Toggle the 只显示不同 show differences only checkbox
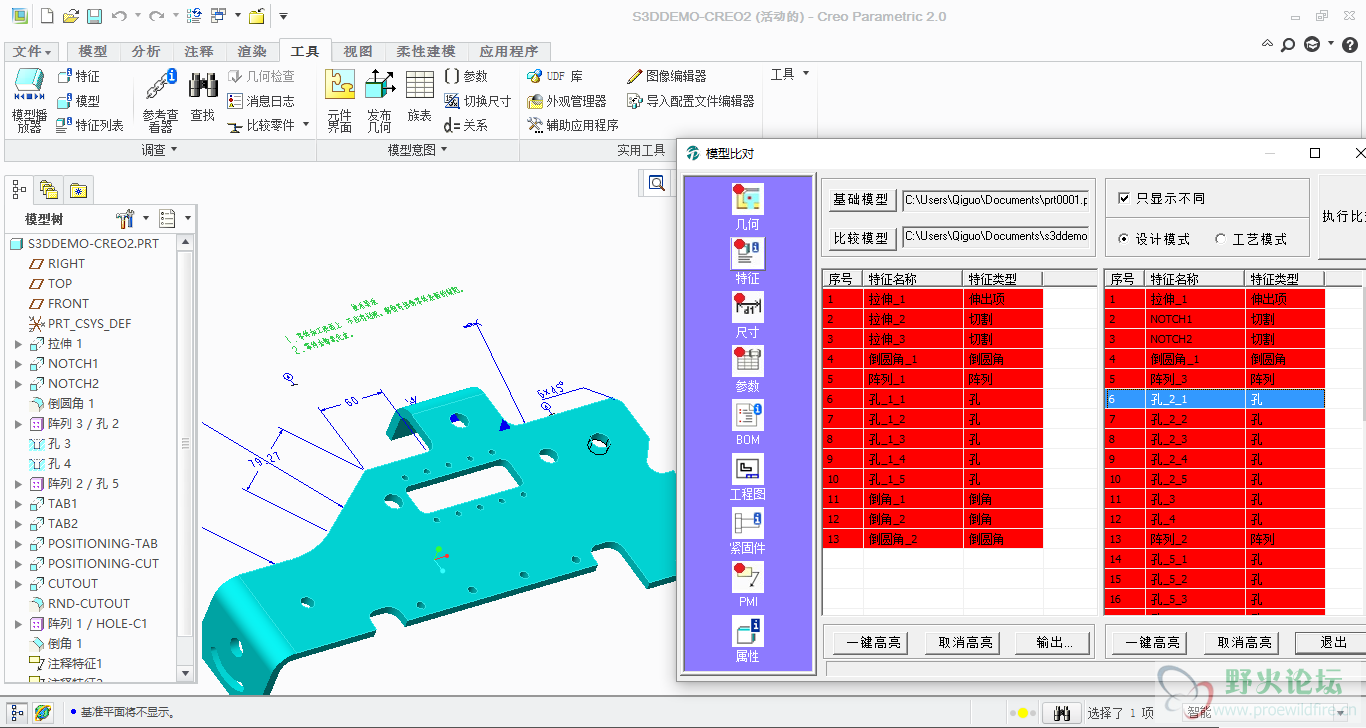Image resolution: width=1366 pixels, height=728 pixels. pos(1125,198)
